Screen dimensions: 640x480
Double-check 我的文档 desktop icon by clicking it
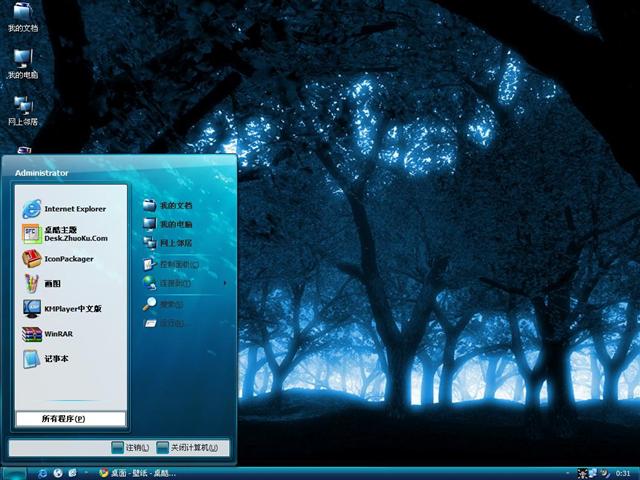[22, 16]
